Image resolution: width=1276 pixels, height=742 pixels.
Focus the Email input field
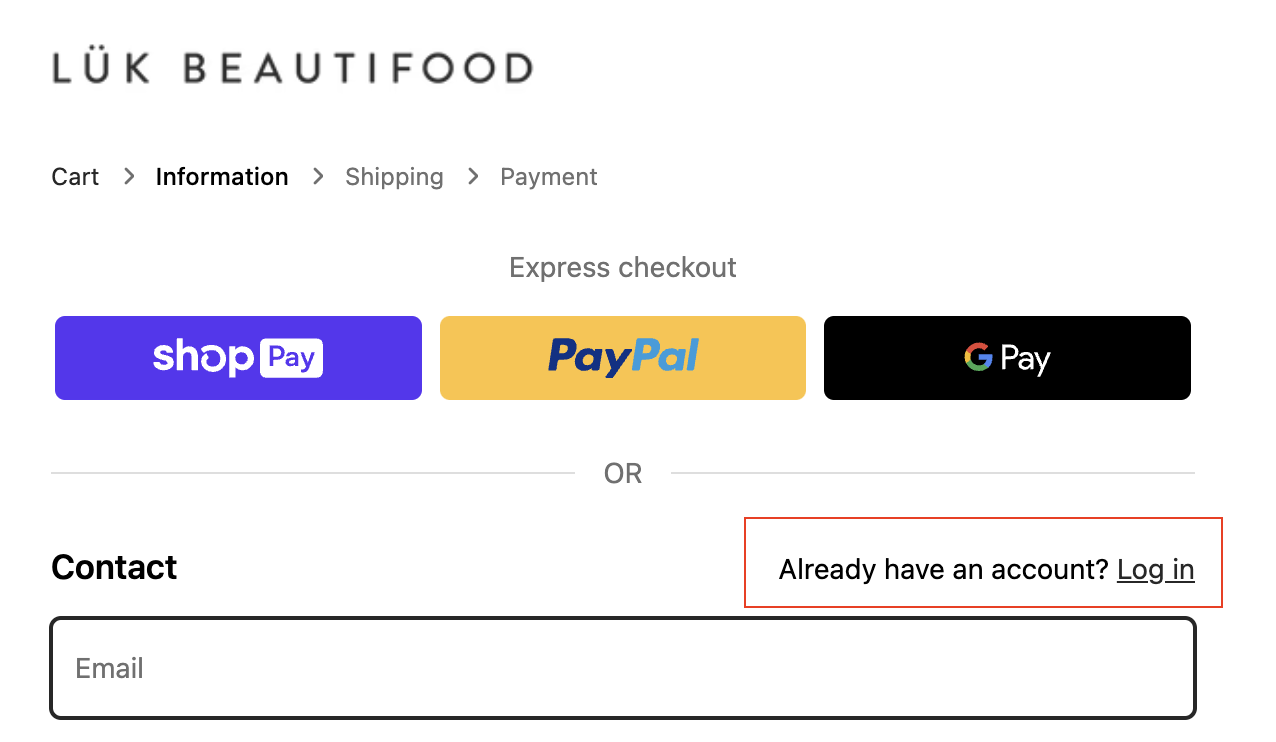[x=623, y=668]
